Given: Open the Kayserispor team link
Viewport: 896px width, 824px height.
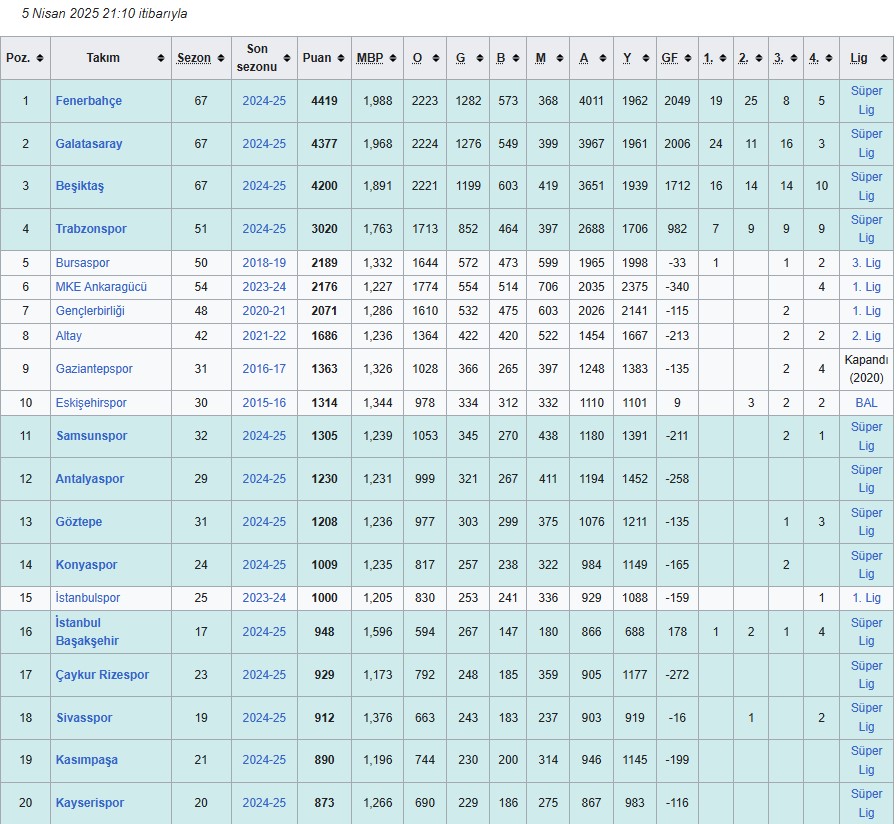Looking at the screenshot, I should [90, 803].
